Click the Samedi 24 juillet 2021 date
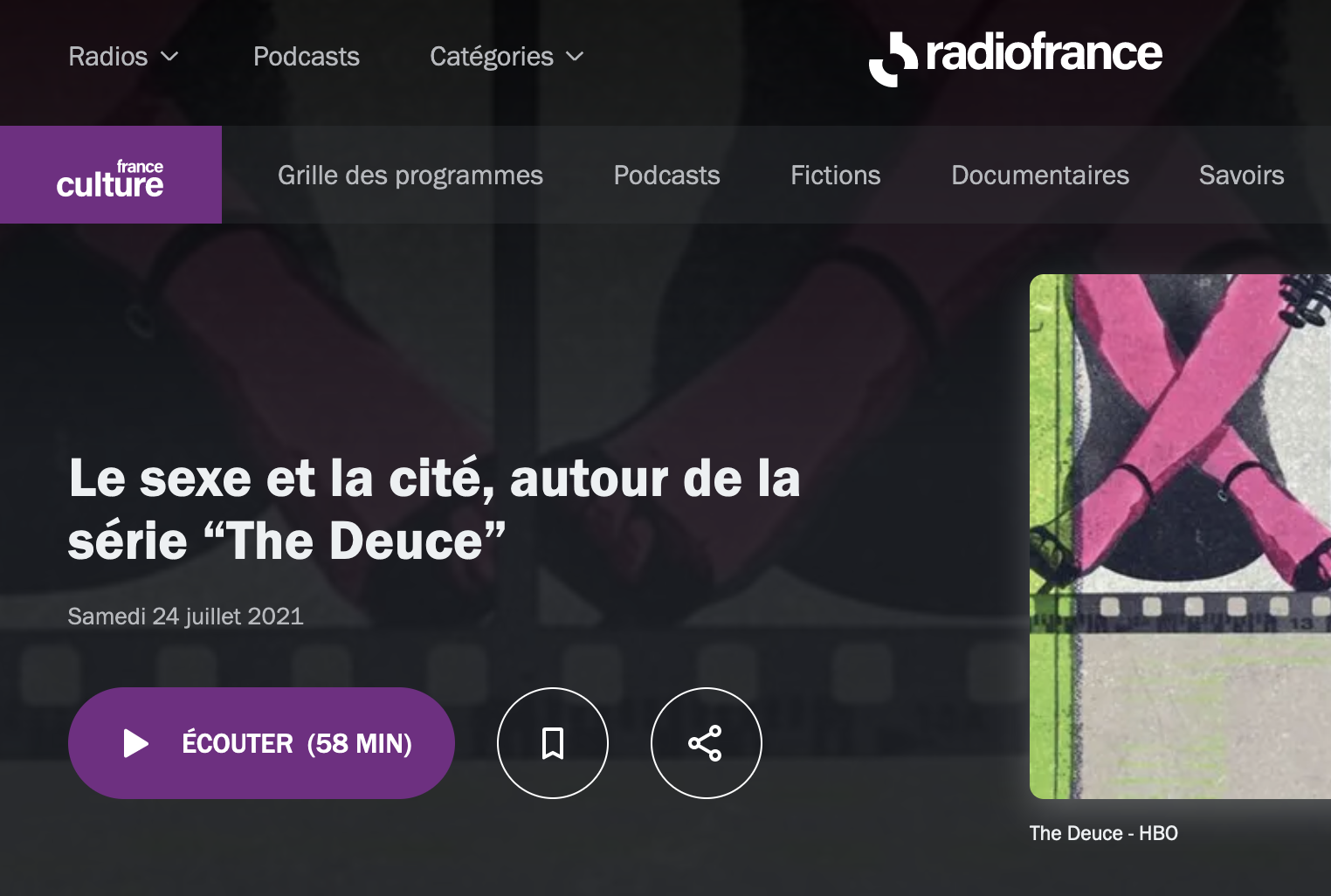1331x896 pixels. [186, 617]
